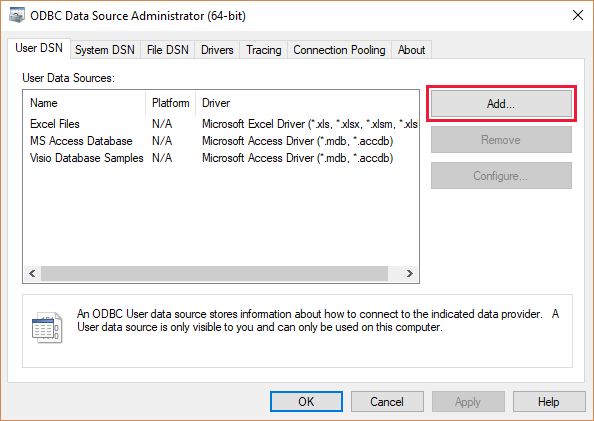Screen dimensions: 594x421
Task: Click the data source table icon in description
Action: point(47,327)
